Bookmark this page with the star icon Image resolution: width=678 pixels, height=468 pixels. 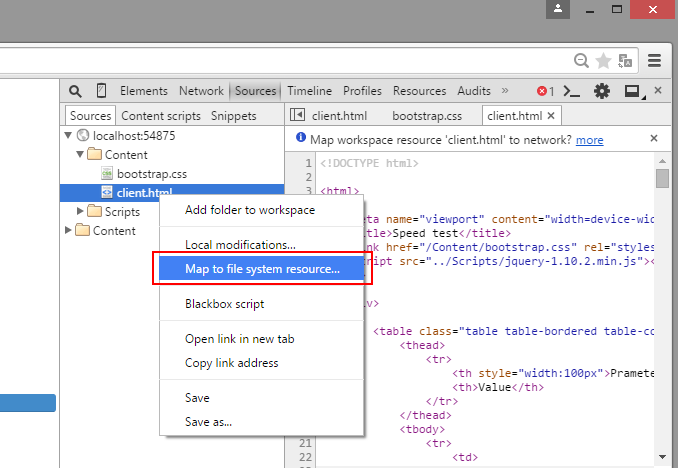pyautogui.click(x=603, y=61)
